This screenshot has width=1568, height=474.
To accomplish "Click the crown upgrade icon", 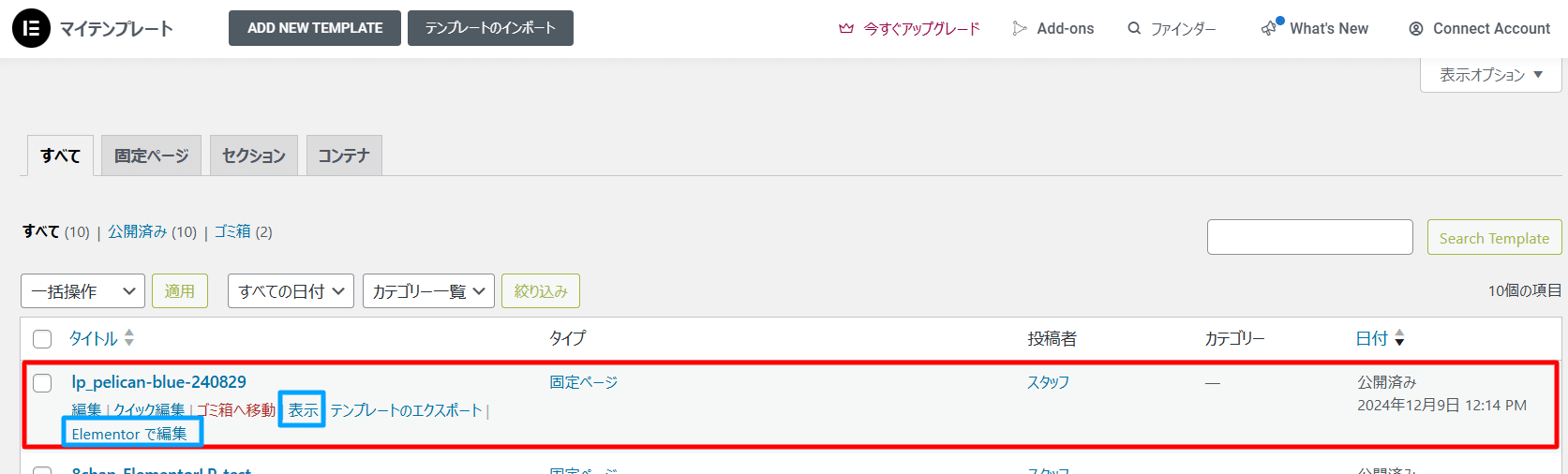I will [x=846, y=29].
